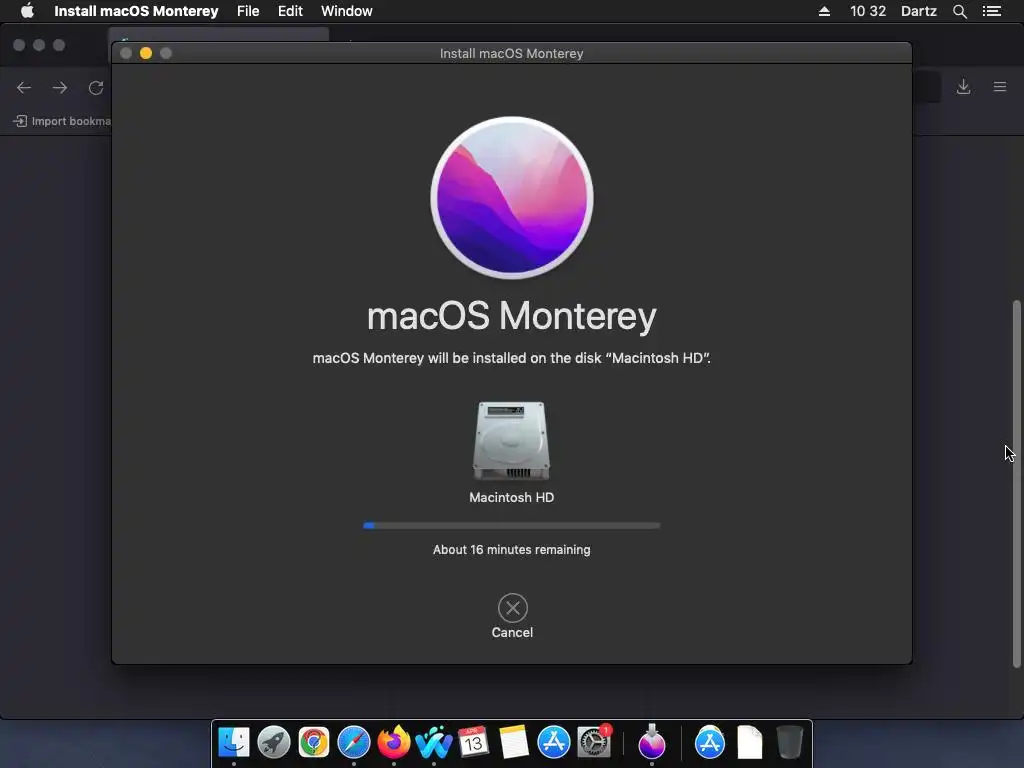The height and width of the screenshot is (768, 1024).
Task: Click the installer window title text
Action: 511,54
